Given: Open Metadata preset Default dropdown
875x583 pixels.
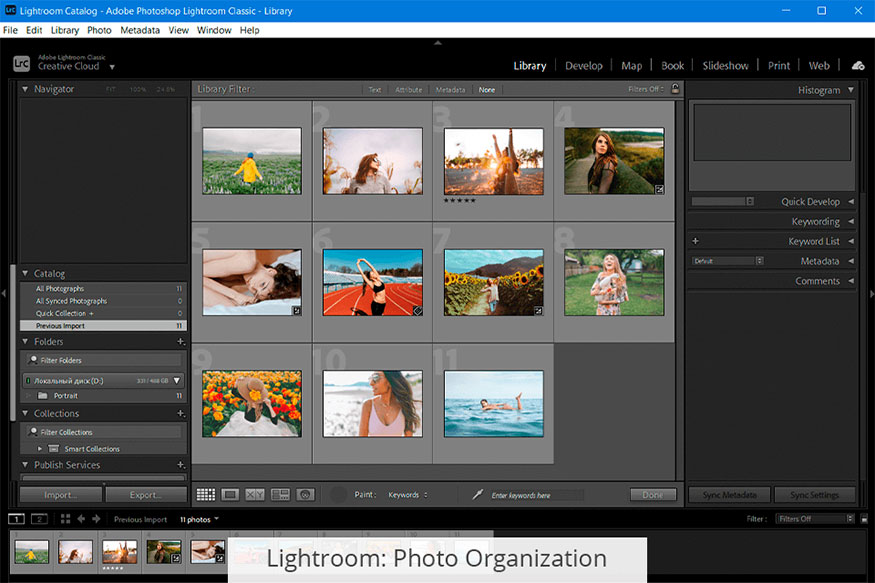Looking at the screenshot, I should pyautogui.click(x=728, y=261).
